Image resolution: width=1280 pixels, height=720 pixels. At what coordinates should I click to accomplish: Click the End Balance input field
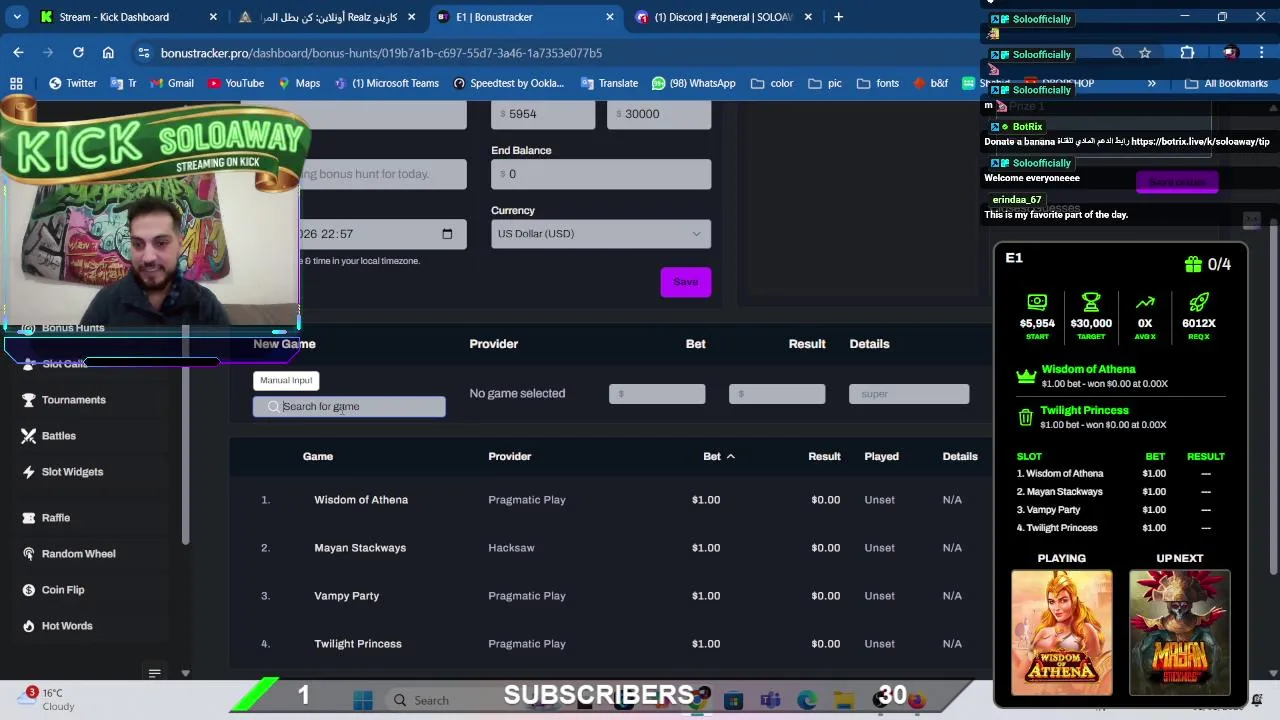pyautogui.click(x=601, y=174)
